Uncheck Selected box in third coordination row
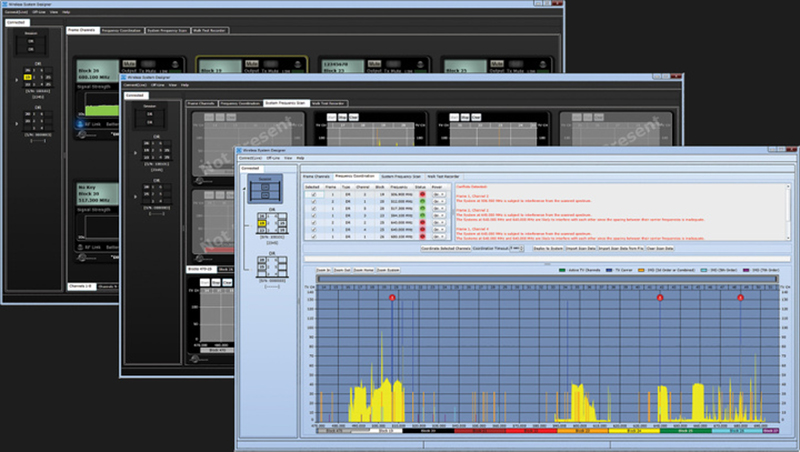Image resolution: width=800 pixels, height=452 pixels. (x=314, y=209)
